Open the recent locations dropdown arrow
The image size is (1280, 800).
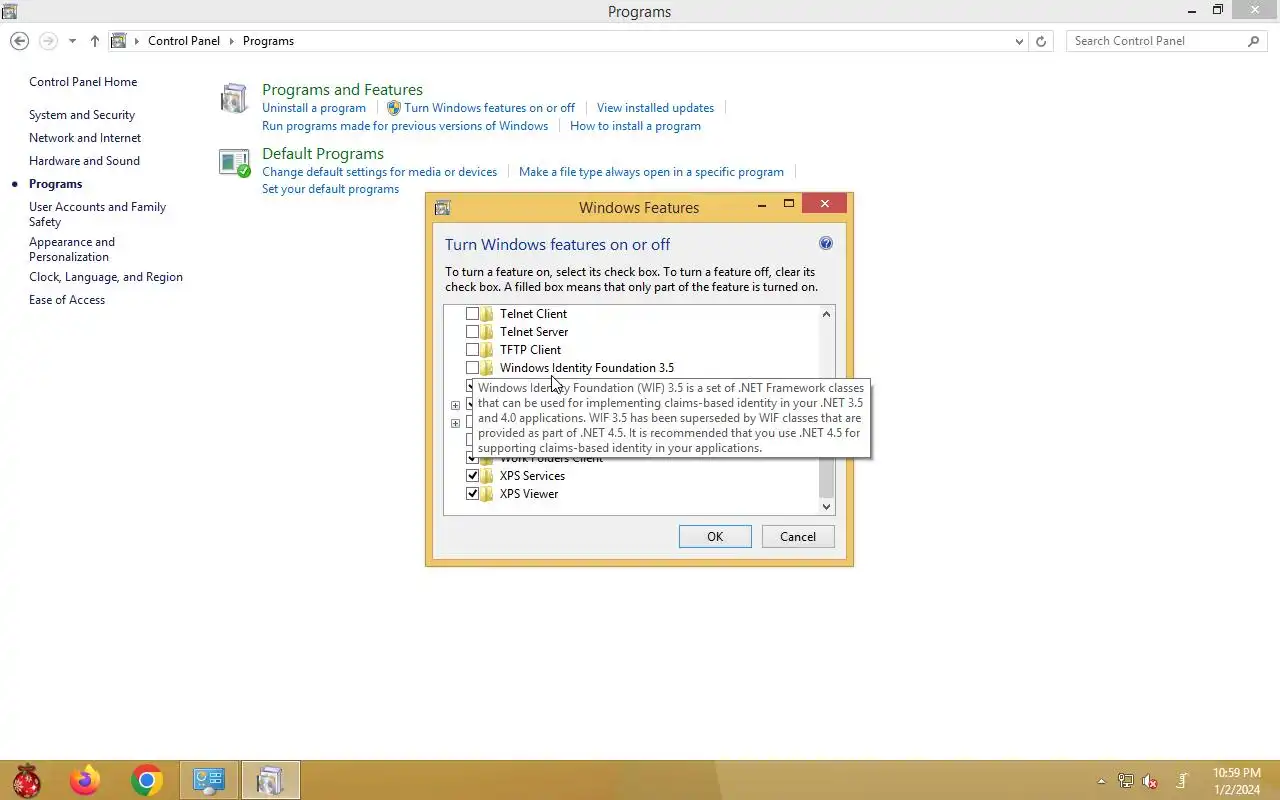(72, 41)
